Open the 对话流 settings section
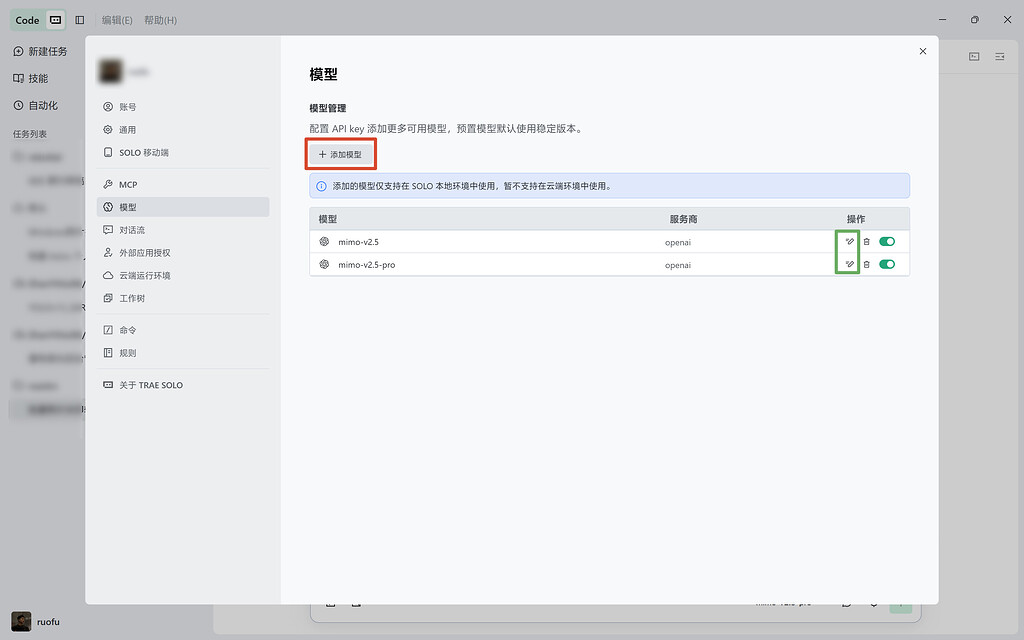The width and height of the screenshot is (1024, 640). [x=183, y=230]
